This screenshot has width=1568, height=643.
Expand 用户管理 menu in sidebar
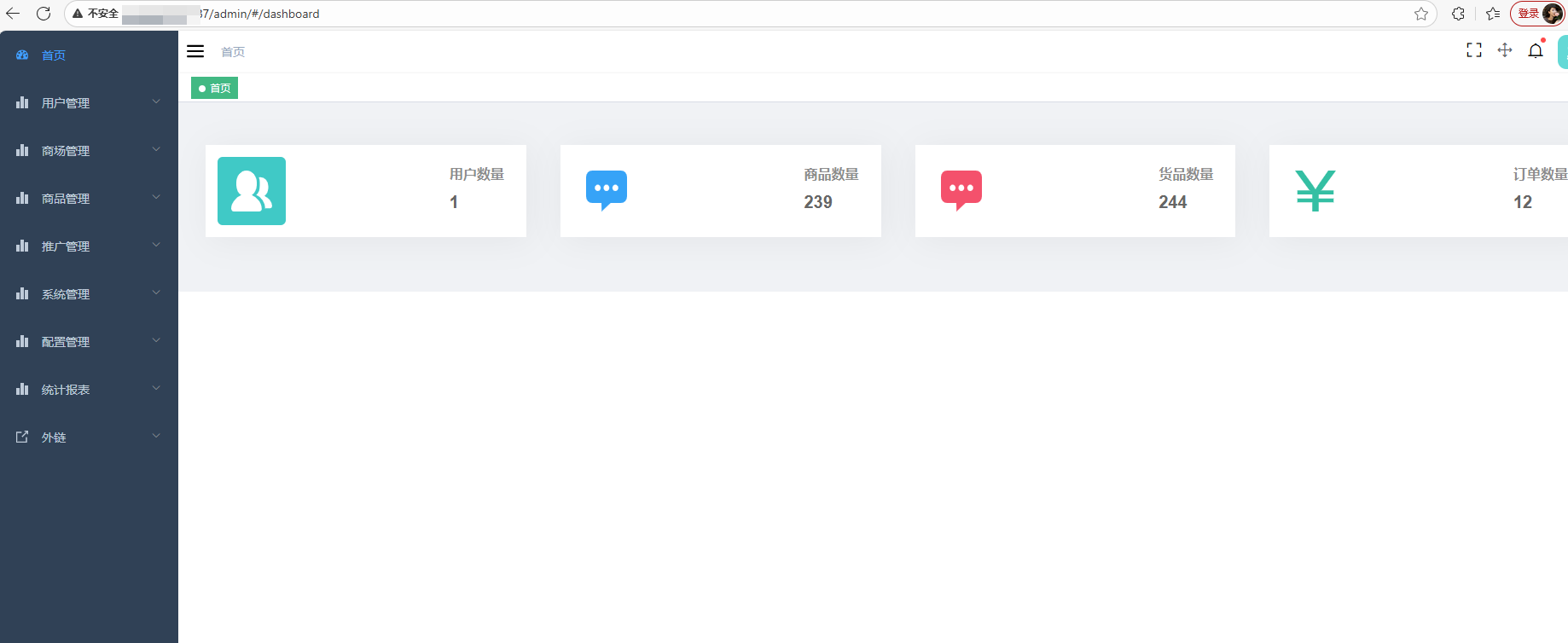coord(89,103)
